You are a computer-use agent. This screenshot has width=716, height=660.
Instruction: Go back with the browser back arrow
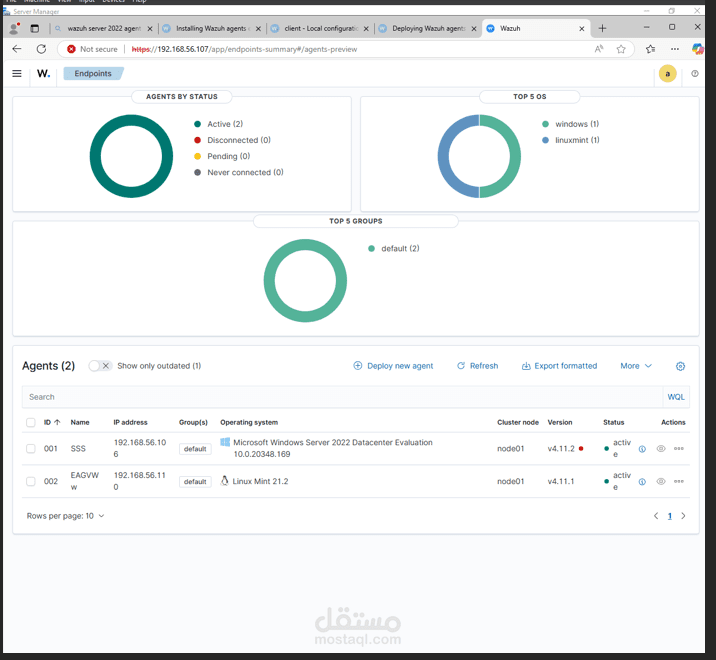point(17,49)
